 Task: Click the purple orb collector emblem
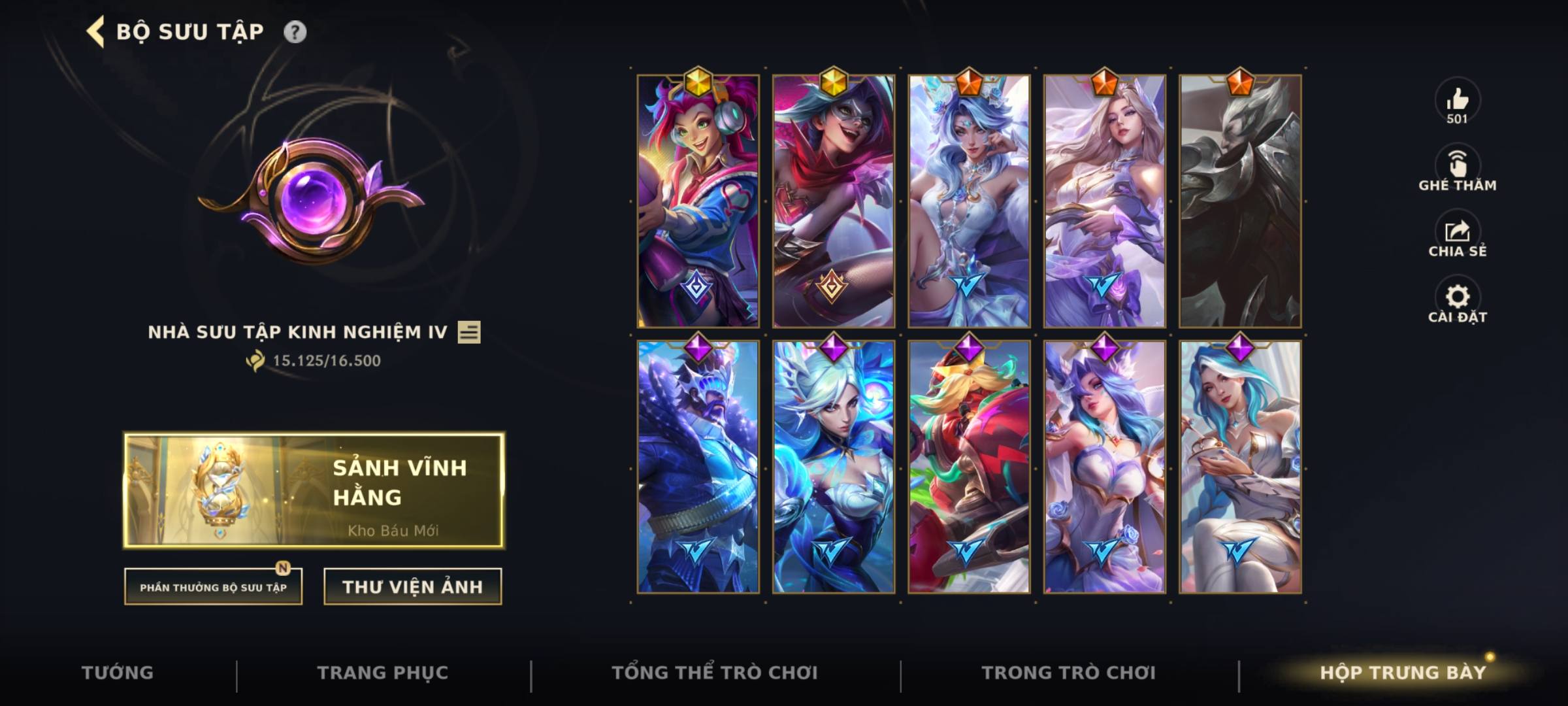click(x=312, y=201)
